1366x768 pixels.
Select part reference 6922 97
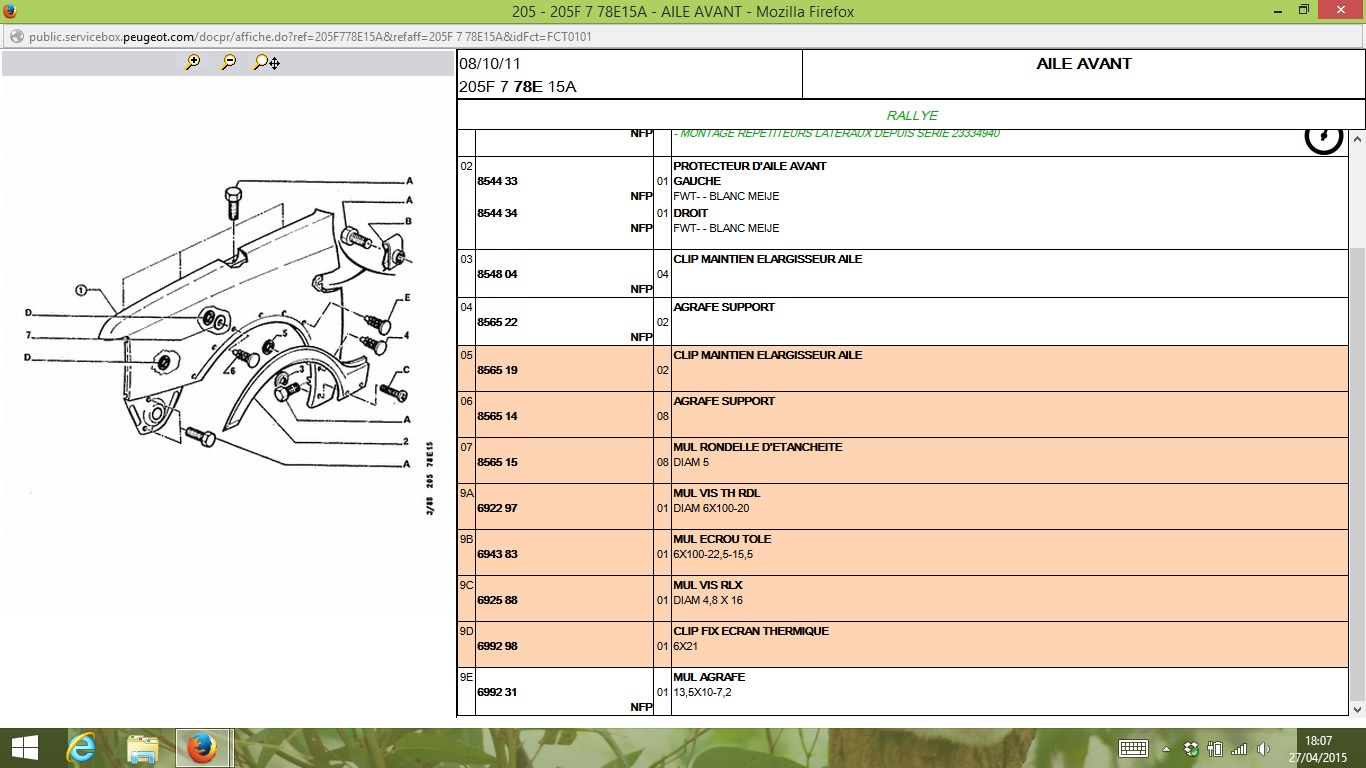pyautogui.click(x=497, y=508)
